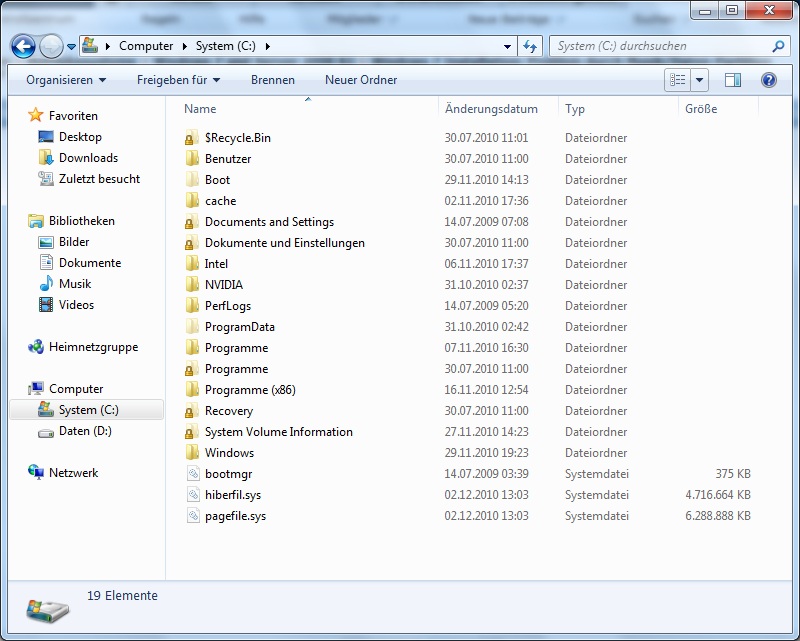This screenshot has height=641, width=800.
Task: Click the $Recycle.Bin locked folder icon
Action: pos(192,137)
